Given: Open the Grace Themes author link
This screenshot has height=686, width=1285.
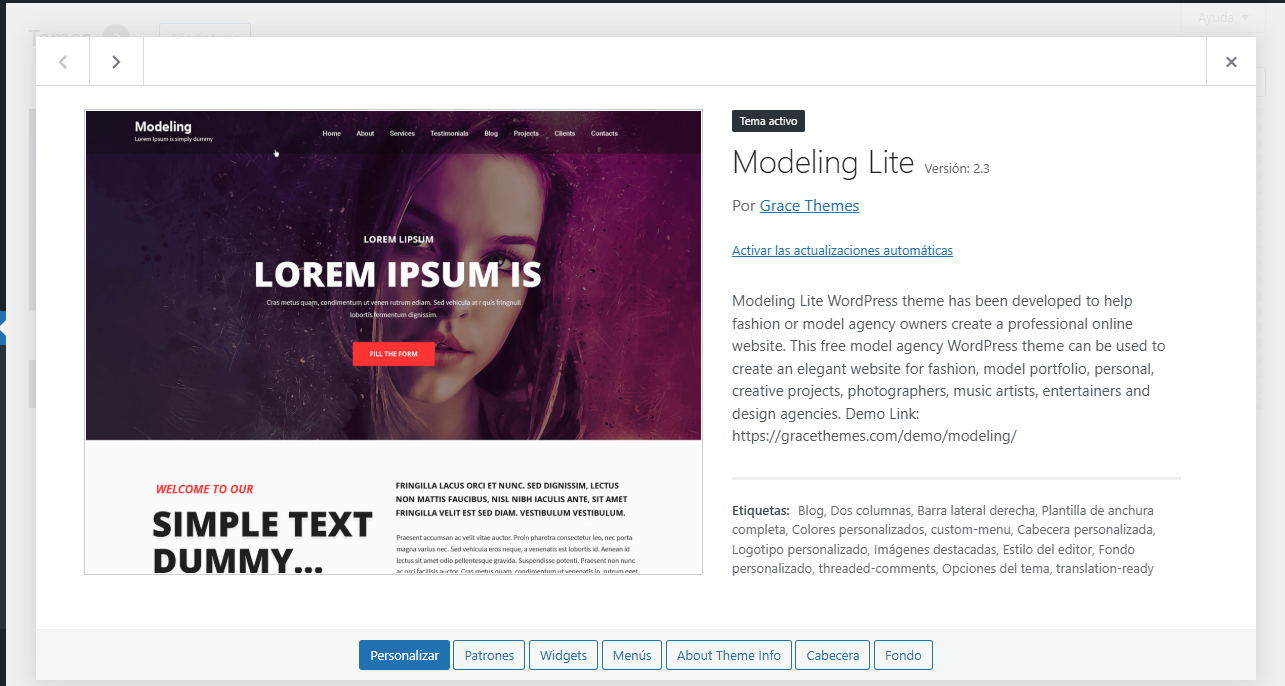Looking at the screenshot, I should point(809,206).
